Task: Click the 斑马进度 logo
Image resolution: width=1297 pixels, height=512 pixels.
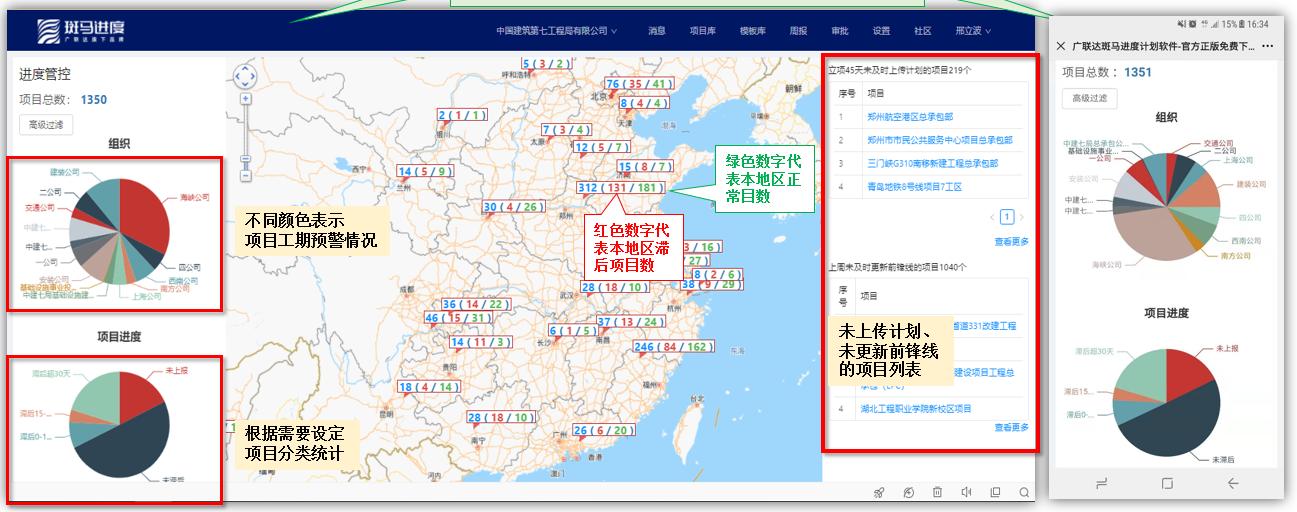Action: point(81,31)
